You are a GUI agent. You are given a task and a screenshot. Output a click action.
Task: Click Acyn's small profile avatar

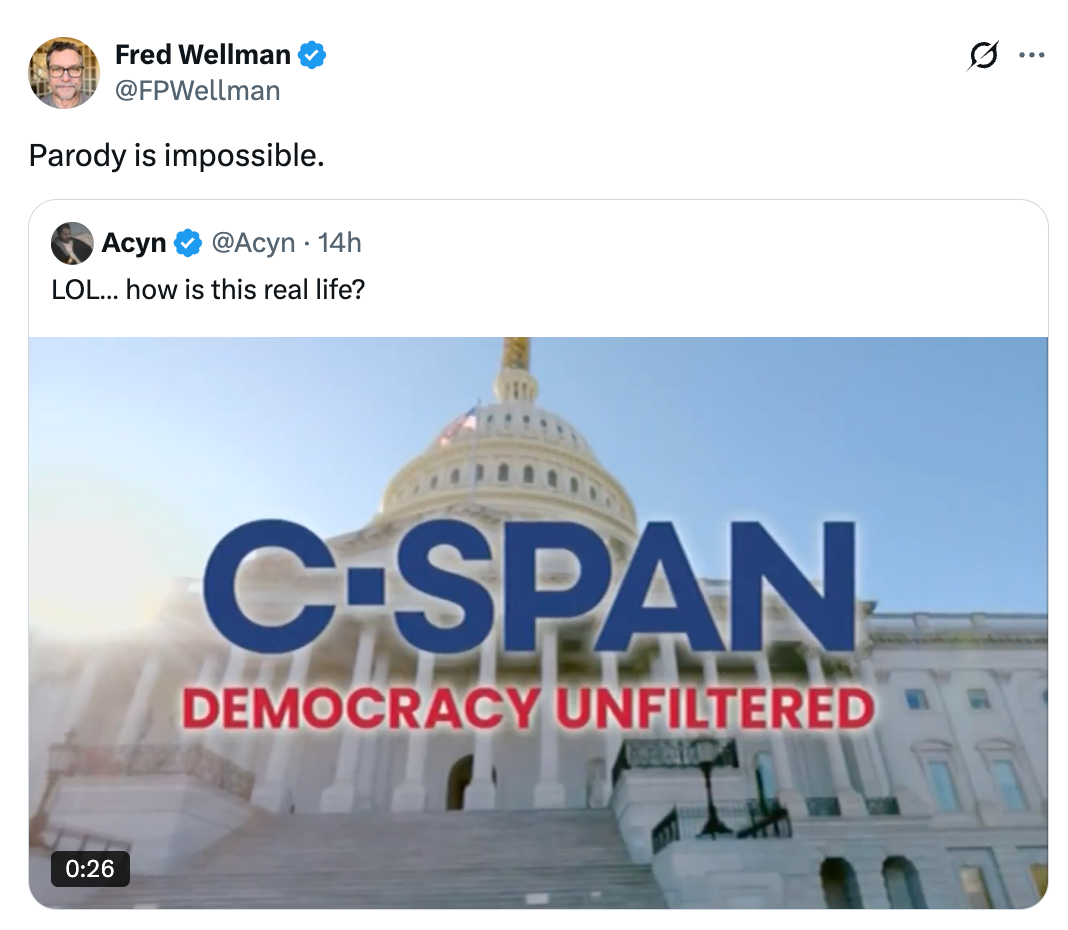point(72,243)
